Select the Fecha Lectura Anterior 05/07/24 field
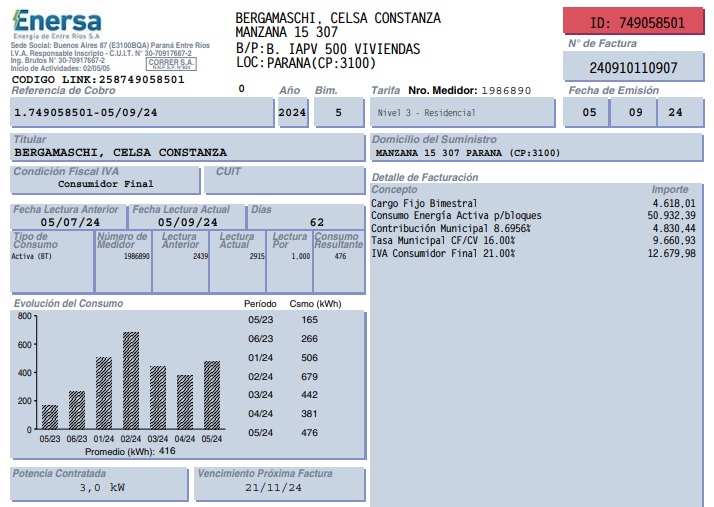 point(66,222)
